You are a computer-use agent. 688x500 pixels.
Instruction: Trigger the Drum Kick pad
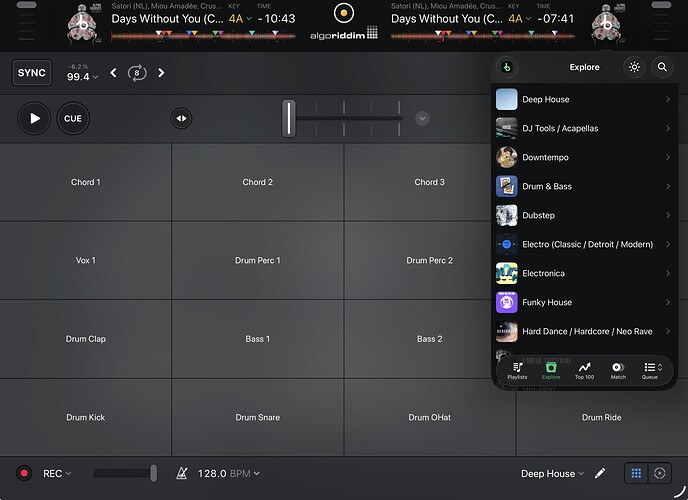86,417
